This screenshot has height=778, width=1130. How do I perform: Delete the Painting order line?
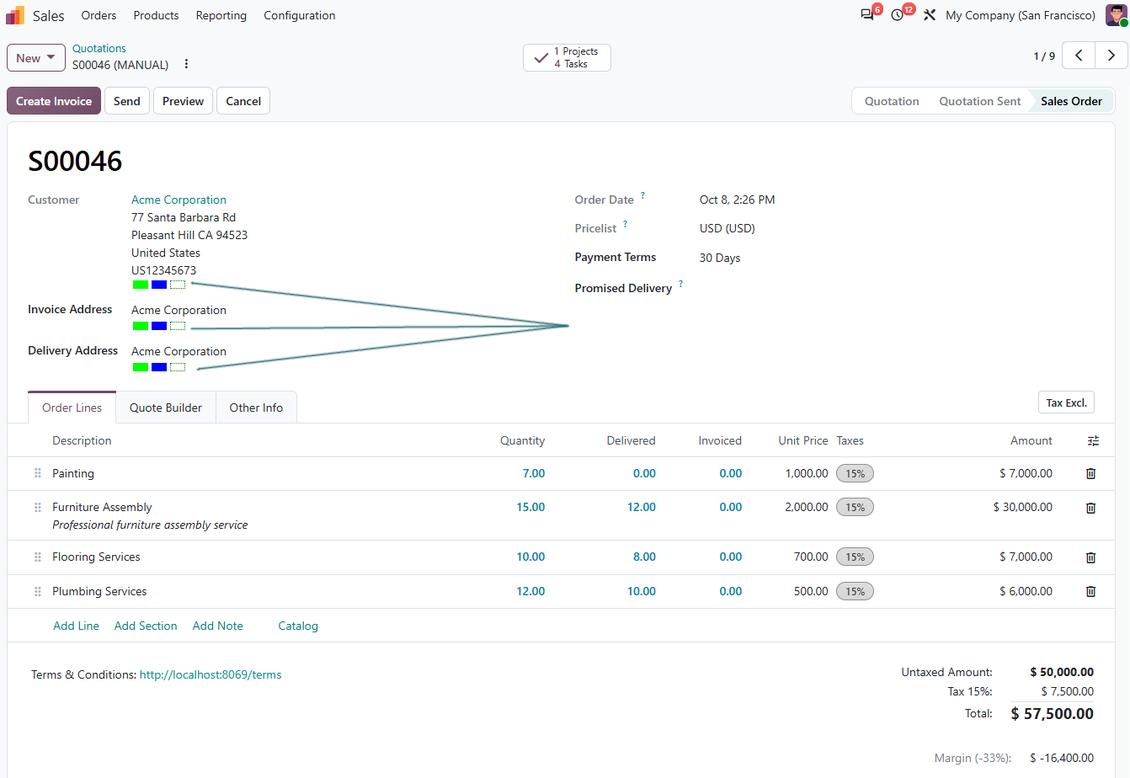pos(1091,474)
